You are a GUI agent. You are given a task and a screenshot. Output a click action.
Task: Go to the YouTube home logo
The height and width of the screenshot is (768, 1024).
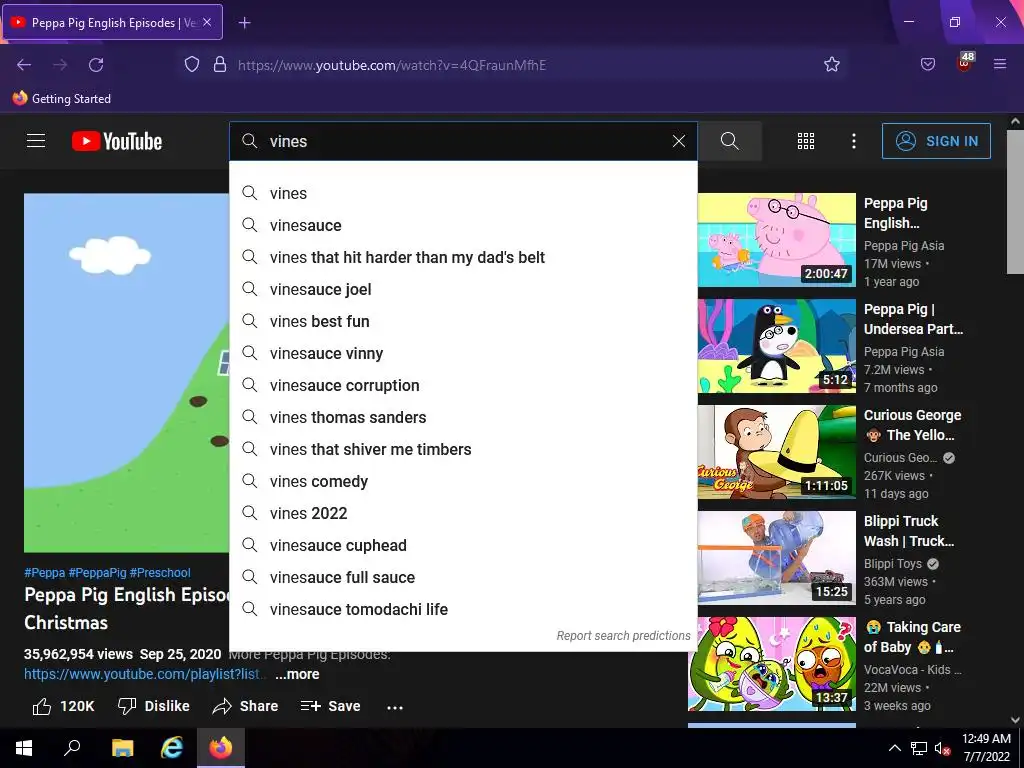click(x=117, y=141)
